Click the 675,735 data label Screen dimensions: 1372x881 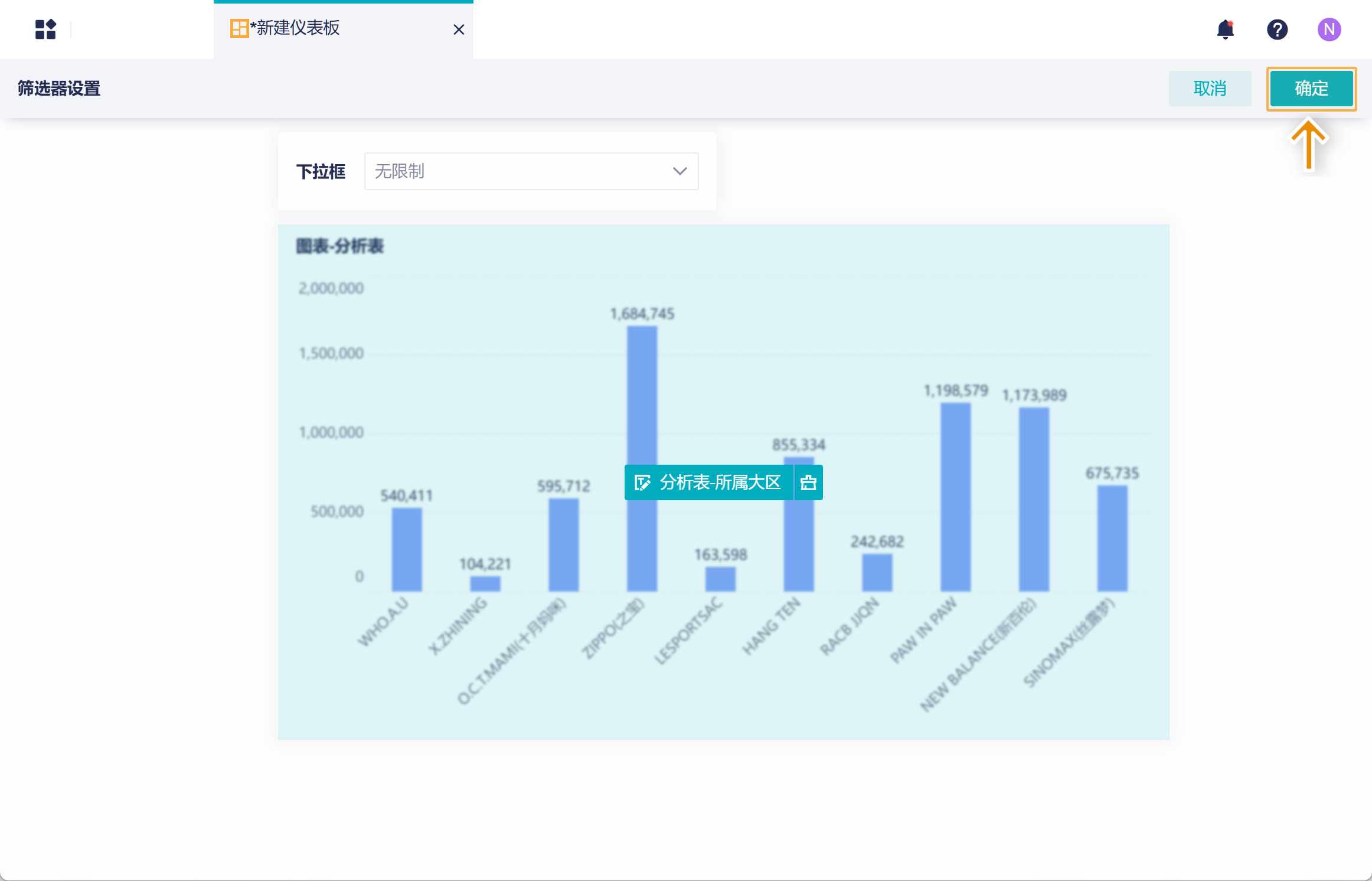(x=1112, y=473)
